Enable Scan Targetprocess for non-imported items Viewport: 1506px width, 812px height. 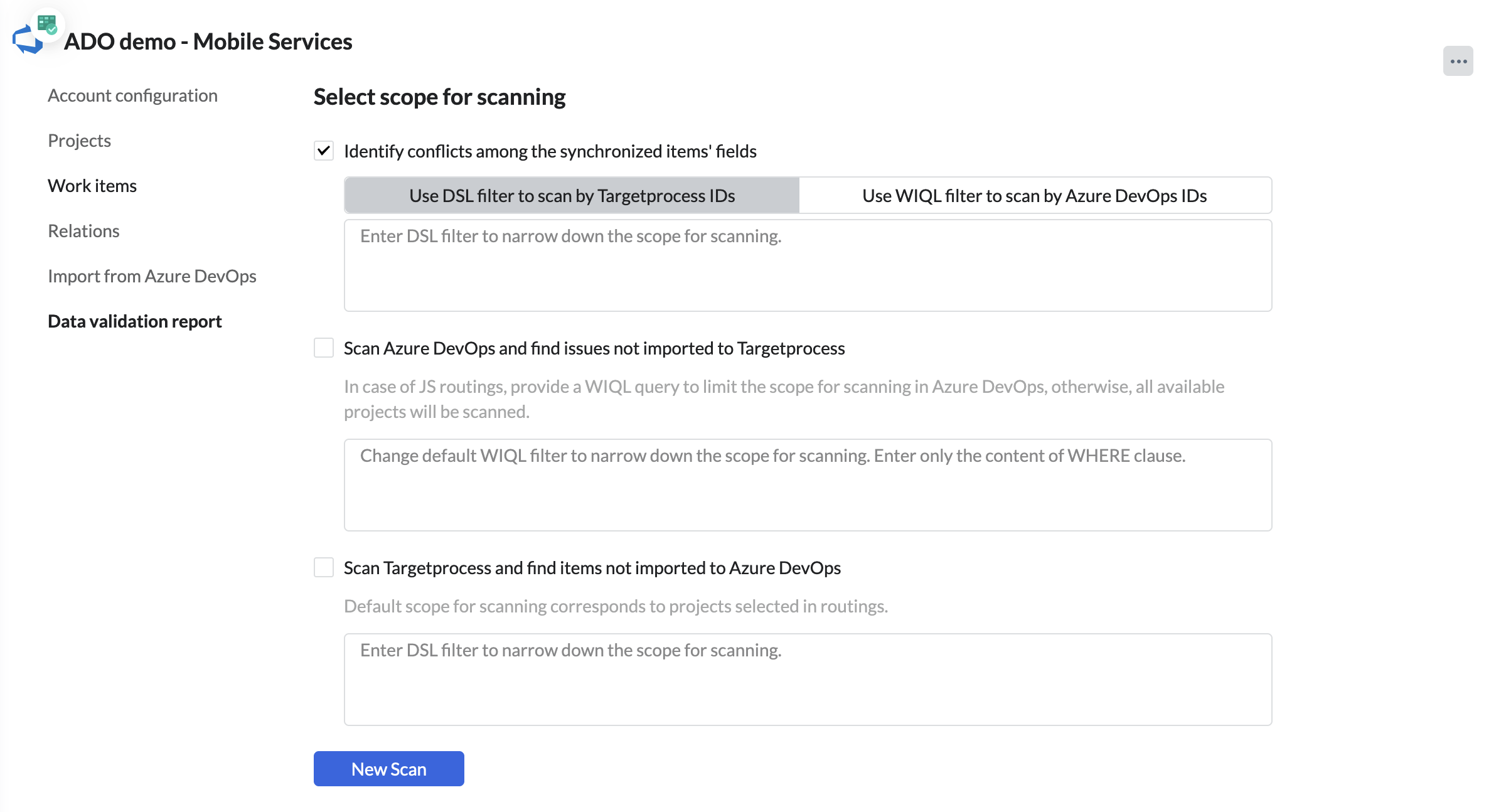tap(324, 567)
